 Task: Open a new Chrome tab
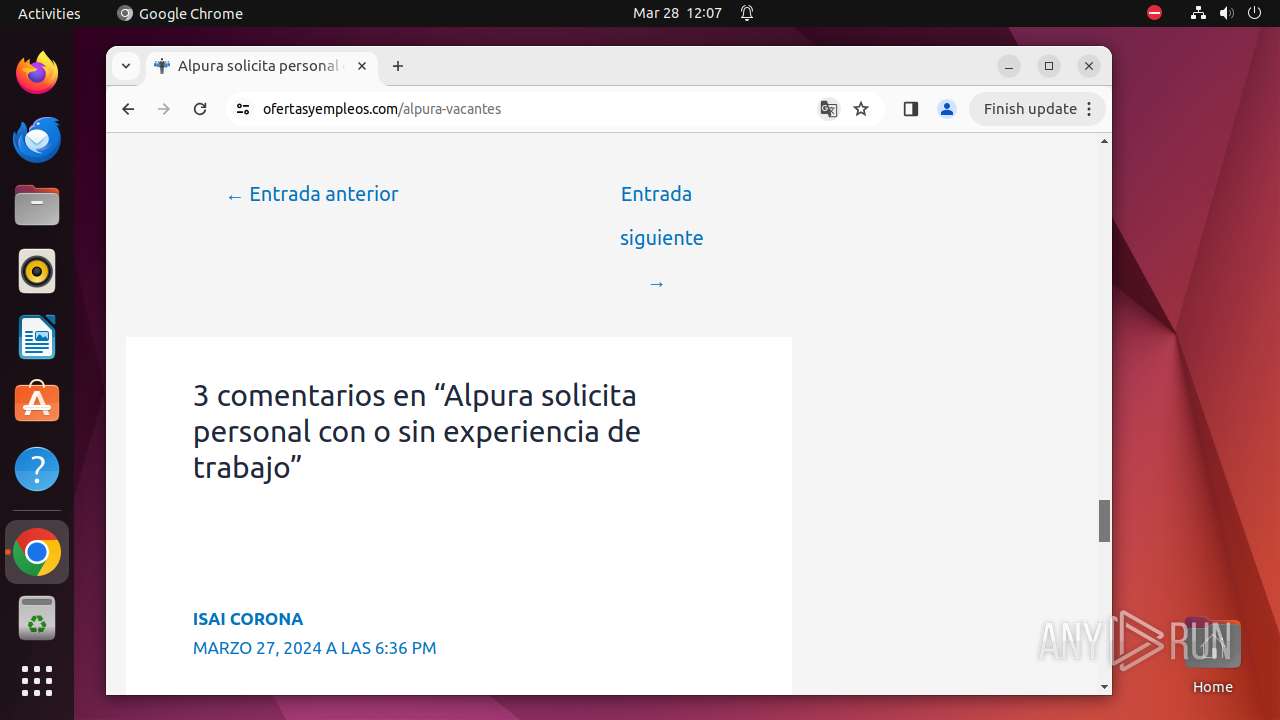(x=398, y=66)
